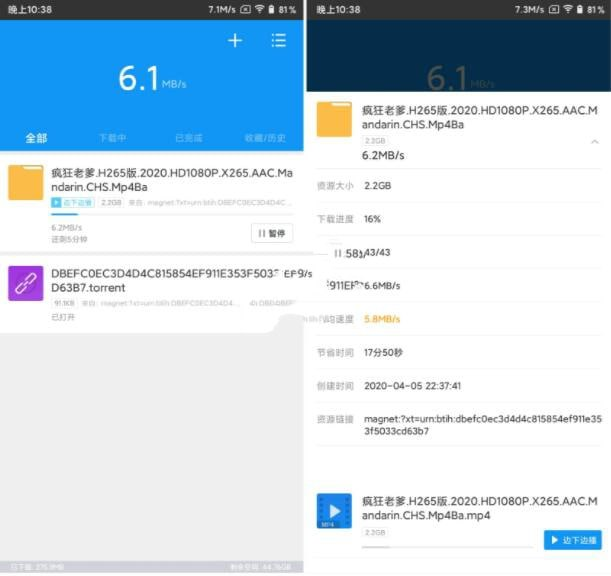This screenshot has height=576, width=611.
Task: Tap the folder icon in details panel
Action: 334,119
